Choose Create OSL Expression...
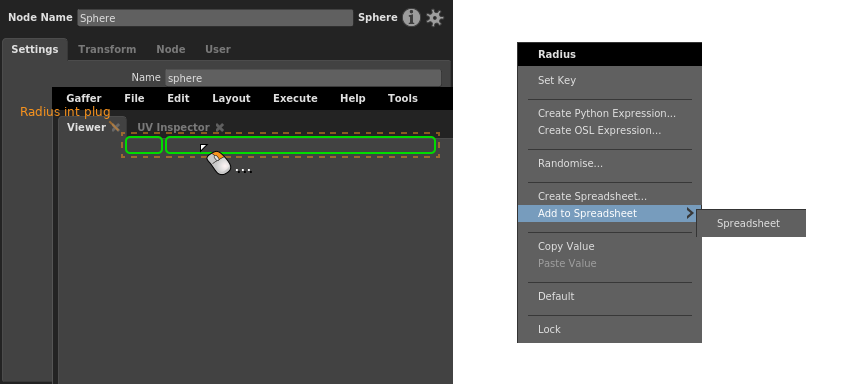 609,130
